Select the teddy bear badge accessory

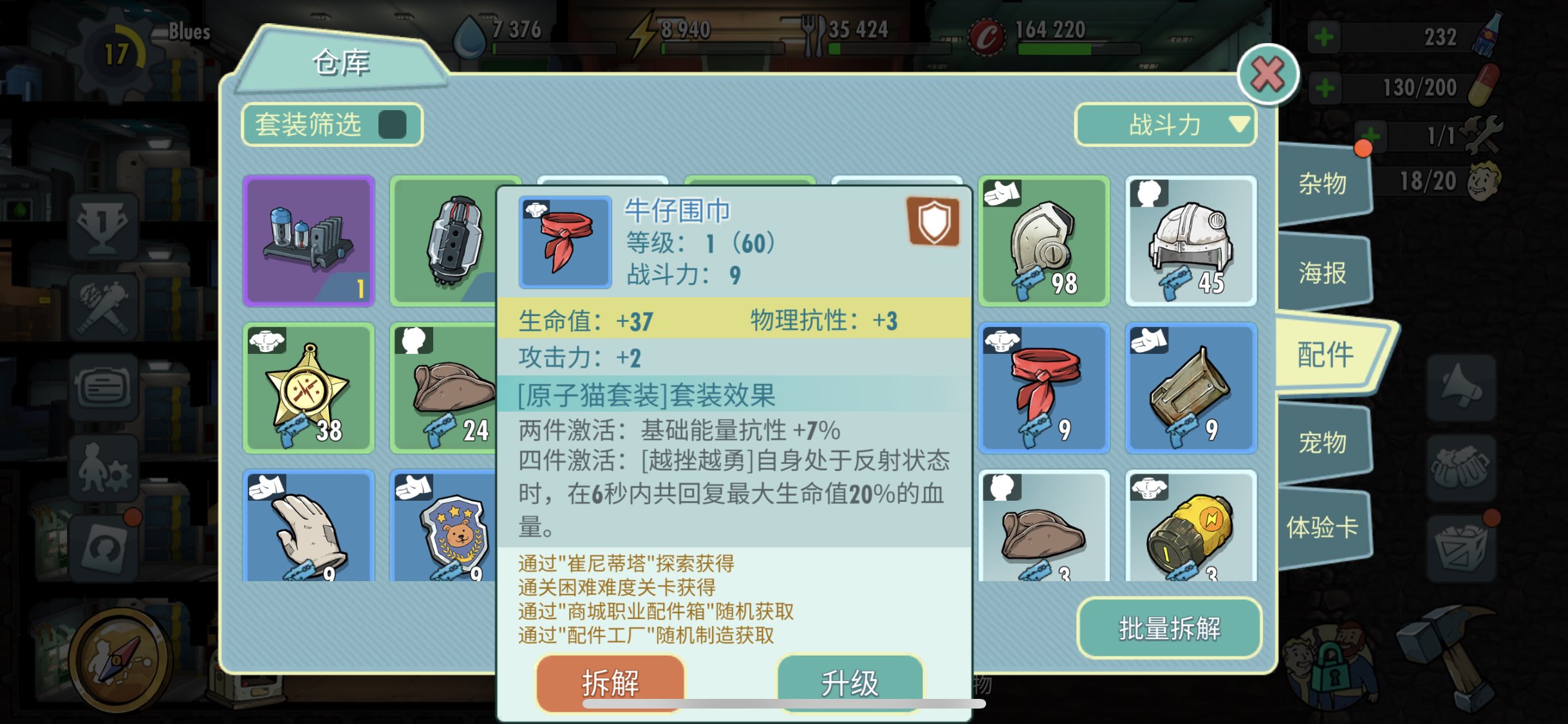coord(444,526)
